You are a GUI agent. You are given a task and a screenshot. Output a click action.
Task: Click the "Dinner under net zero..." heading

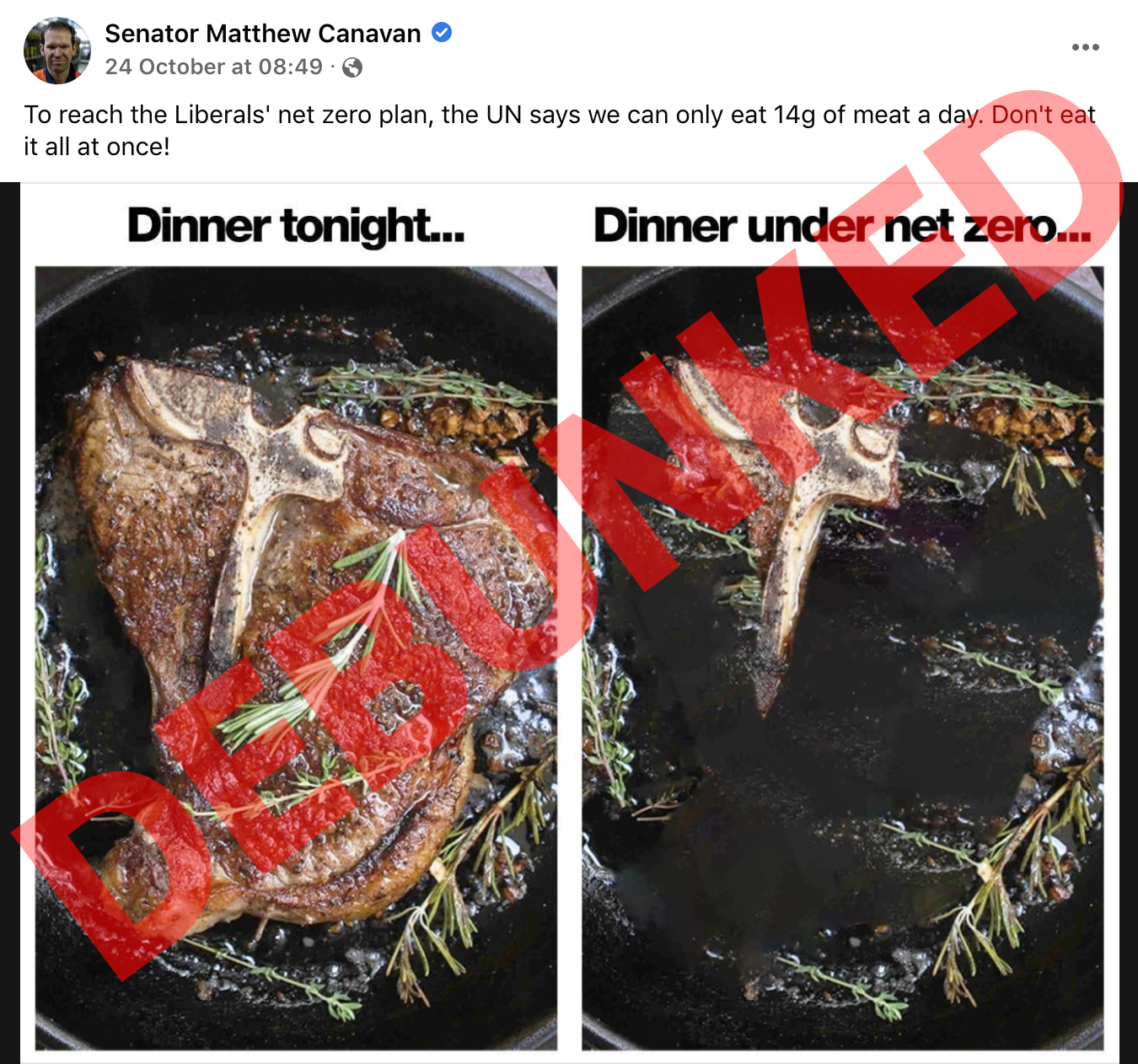pyautogui.click(x=842, y=226)
